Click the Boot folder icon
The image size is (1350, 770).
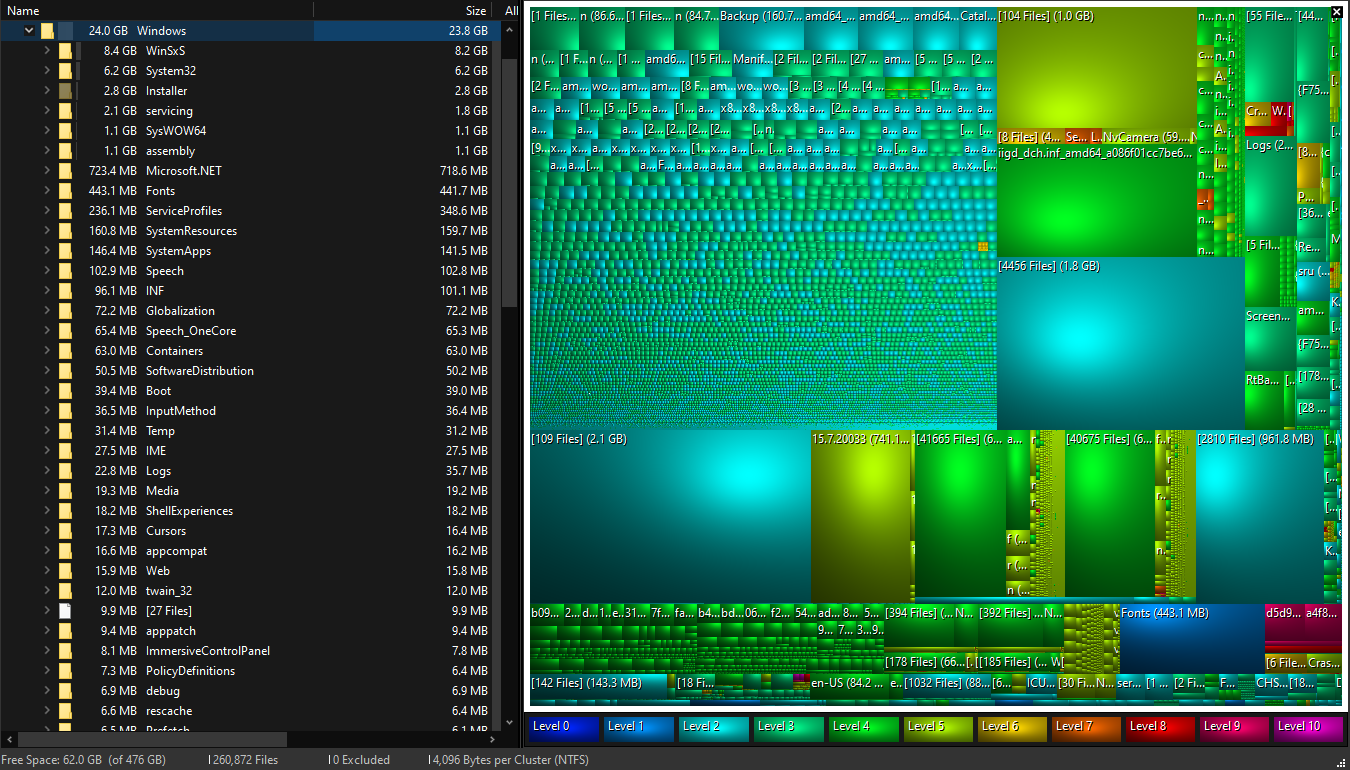point(65,390)
